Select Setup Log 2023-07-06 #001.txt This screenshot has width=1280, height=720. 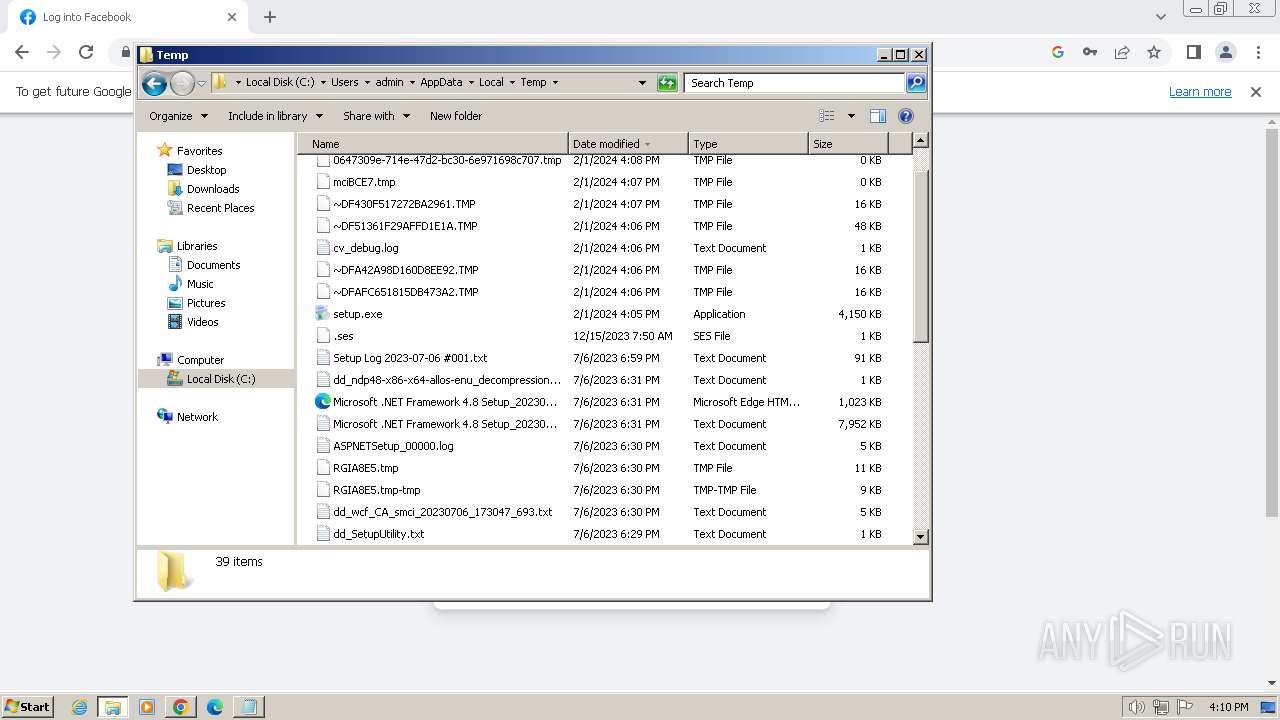pos(410,358)
